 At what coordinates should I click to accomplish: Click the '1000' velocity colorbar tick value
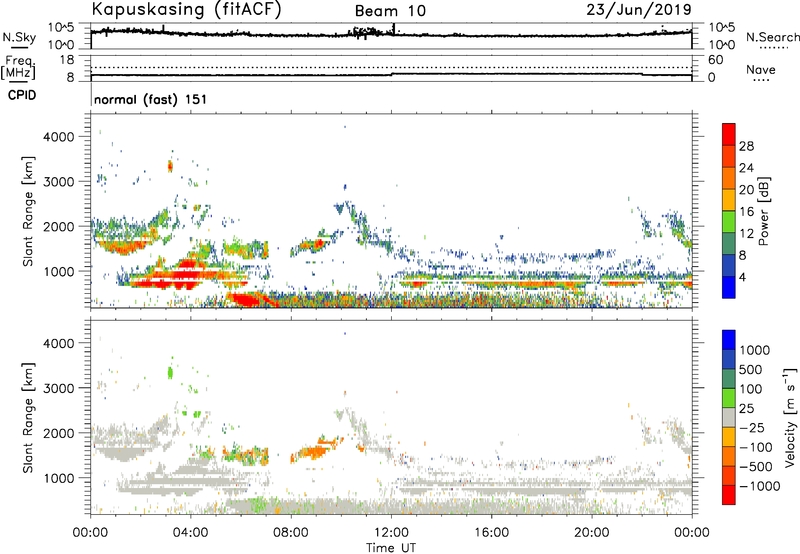click(x=754, y=350)
